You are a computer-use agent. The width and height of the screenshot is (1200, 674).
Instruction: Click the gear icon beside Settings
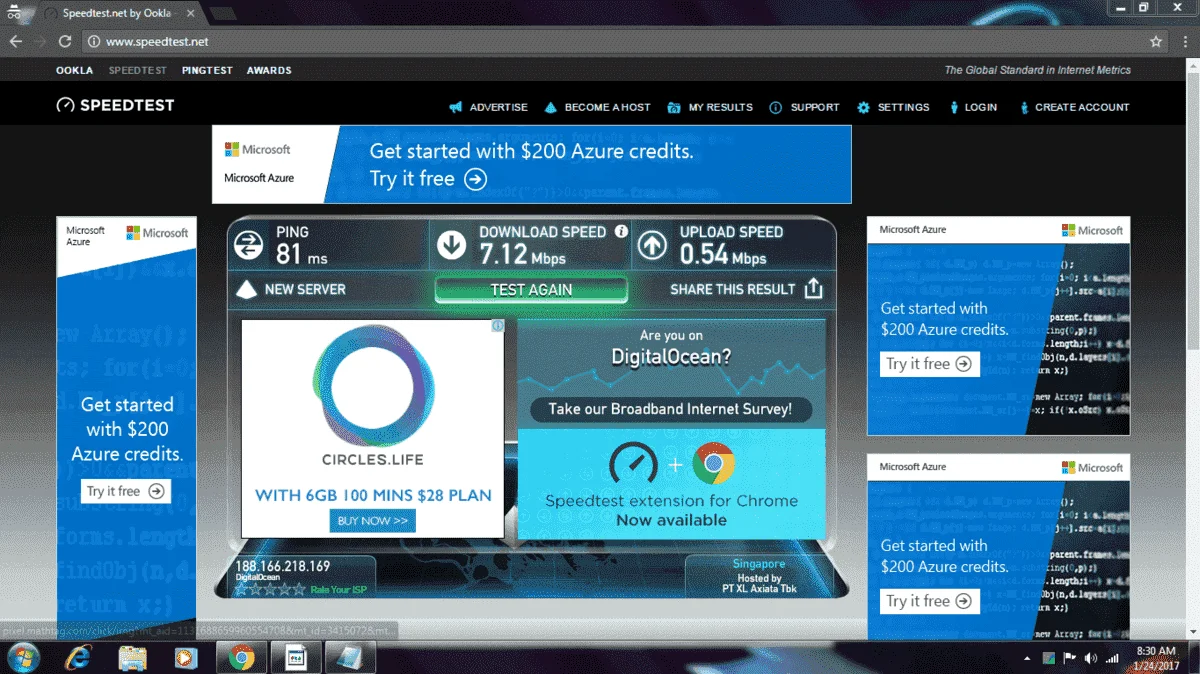pyautogui.click(x=863, y=107)
